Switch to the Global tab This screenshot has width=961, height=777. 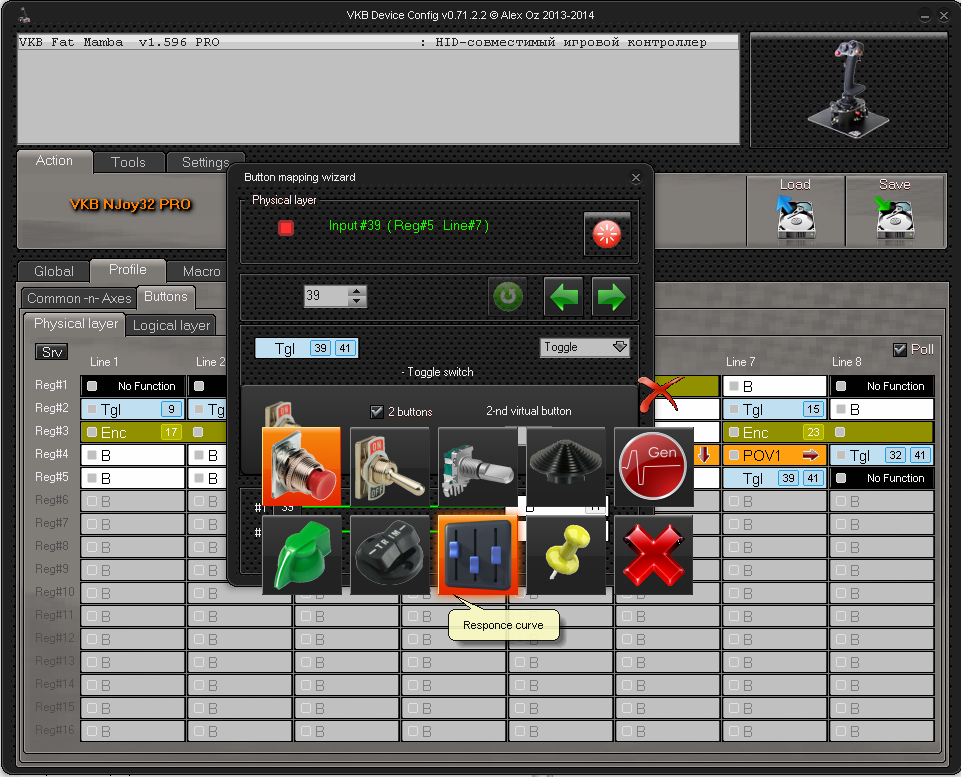pos(54,271)
